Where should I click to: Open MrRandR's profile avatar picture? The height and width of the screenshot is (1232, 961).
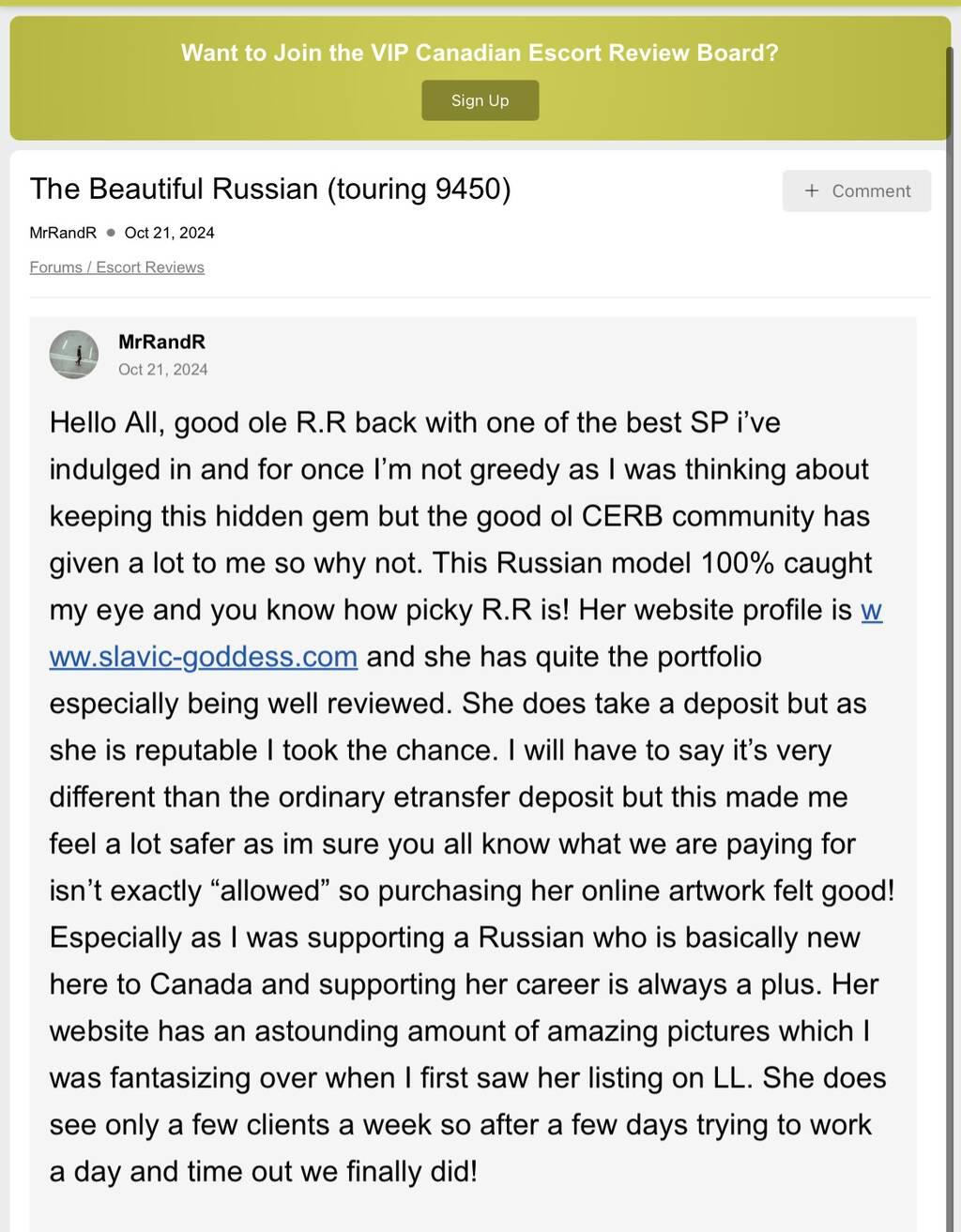(74, 355)
